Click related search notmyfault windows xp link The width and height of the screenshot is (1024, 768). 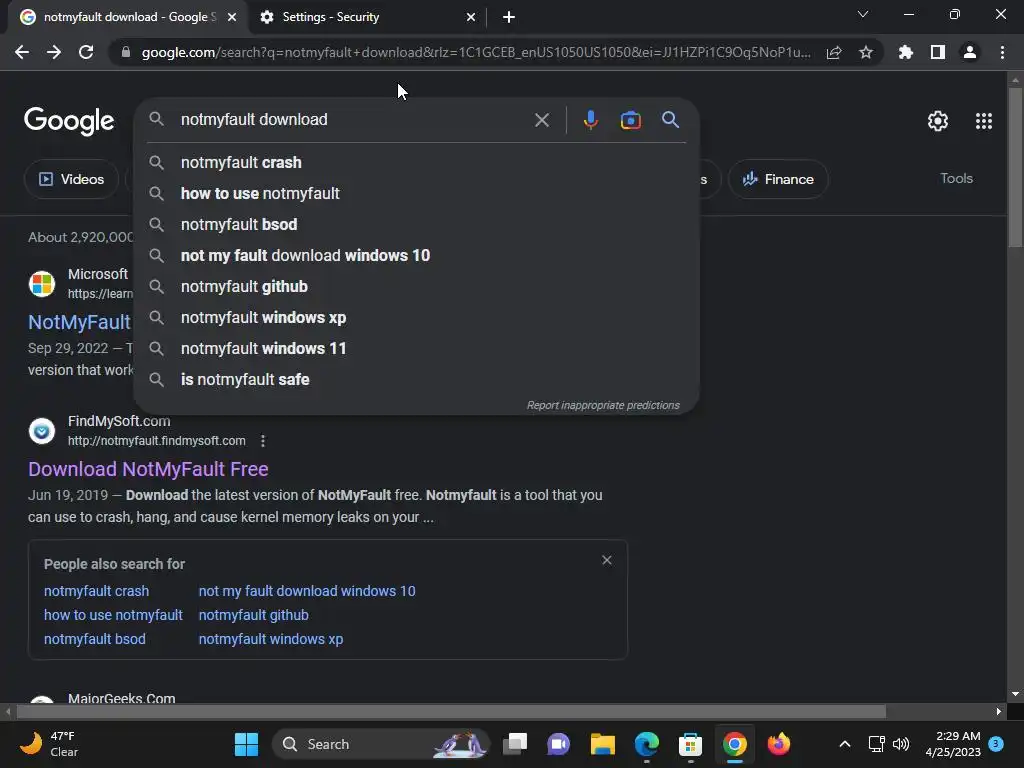pyautogui.click(x=270, y=639)
